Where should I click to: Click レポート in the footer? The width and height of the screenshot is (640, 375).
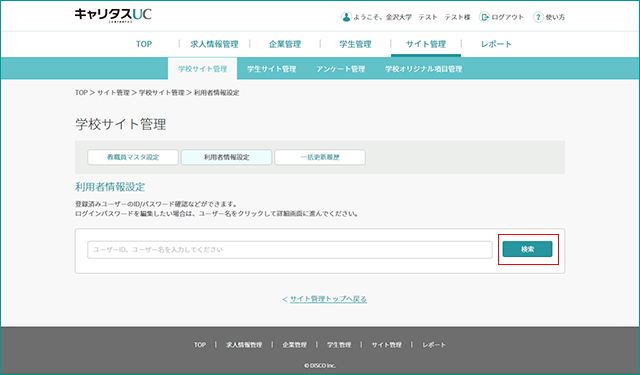tap(434, 345)
